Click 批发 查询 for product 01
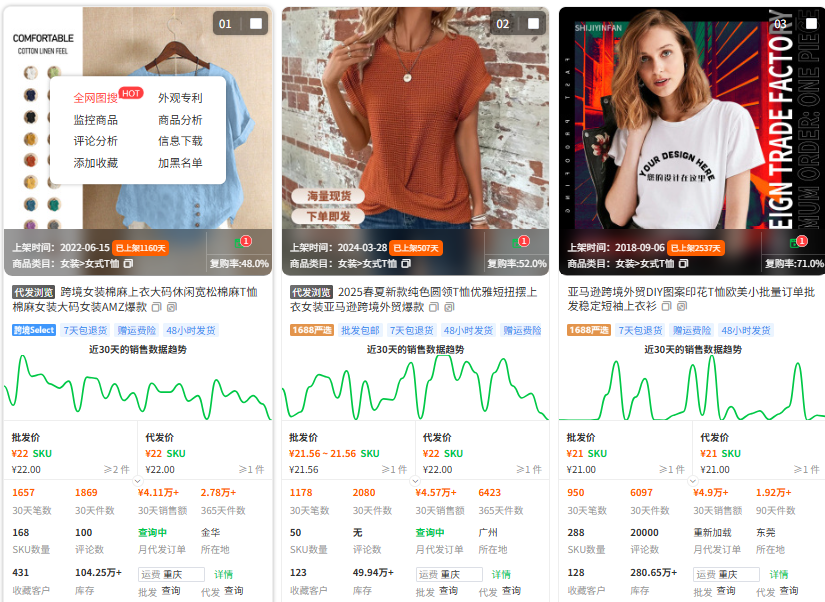This screenshot has width=825, height=602. [170, 591]
